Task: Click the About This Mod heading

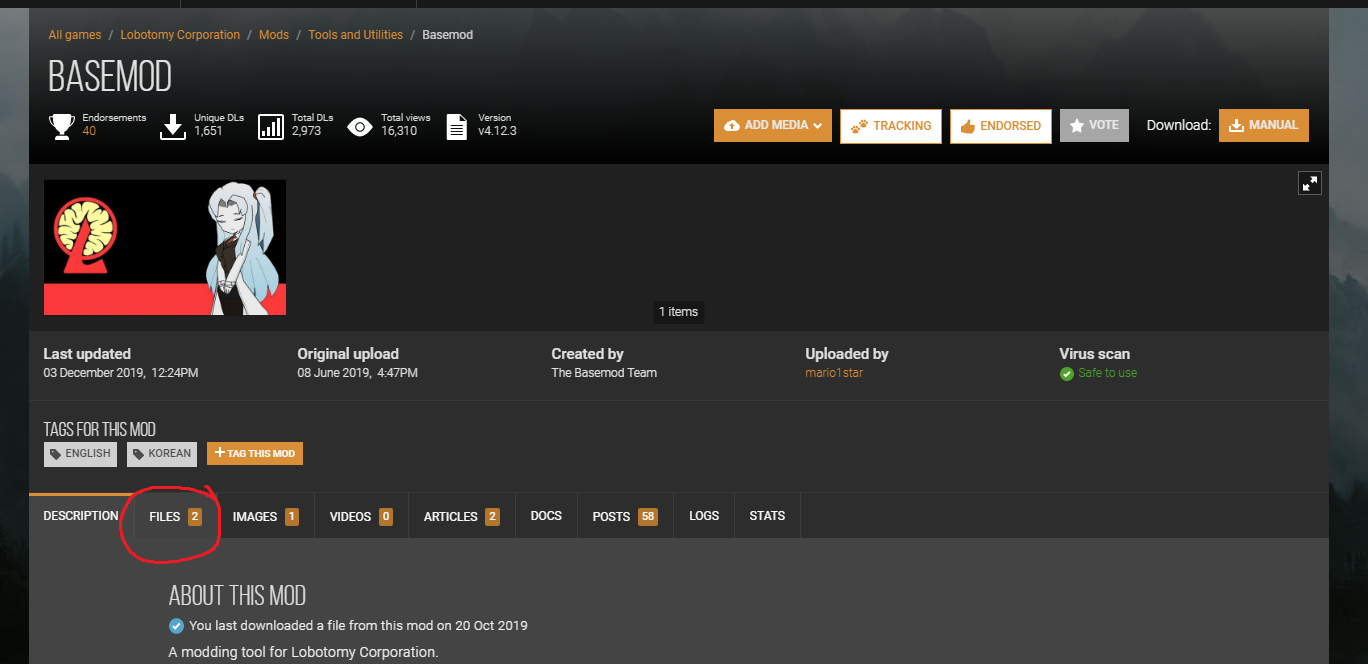Action: (237, 596)
